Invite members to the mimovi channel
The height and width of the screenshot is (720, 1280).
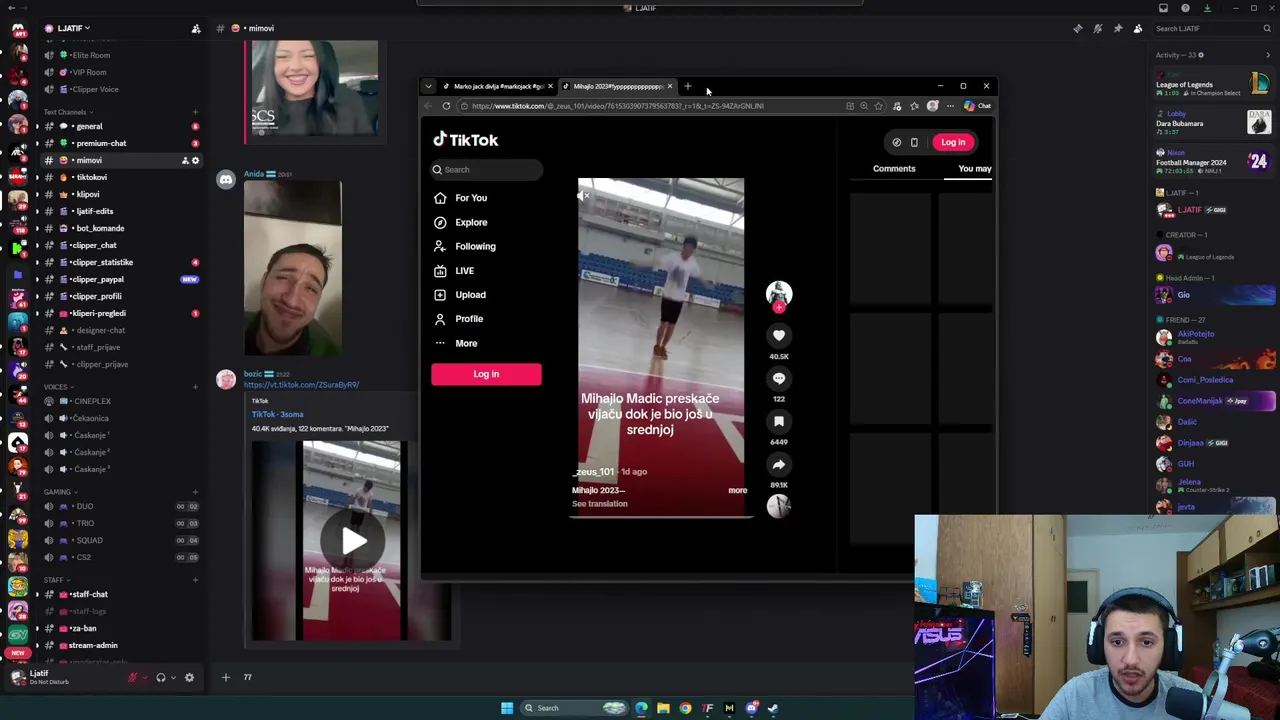[x=185, y=160]
